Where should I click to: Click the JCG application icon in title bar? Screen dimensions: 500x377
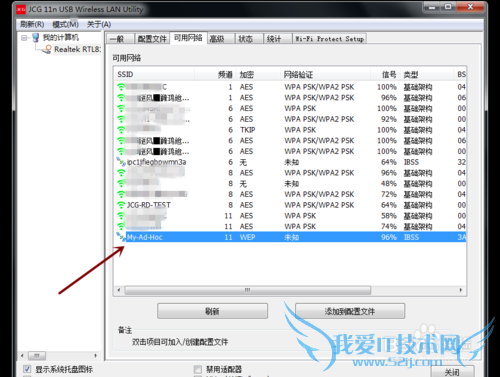click(x=21, y=10)
